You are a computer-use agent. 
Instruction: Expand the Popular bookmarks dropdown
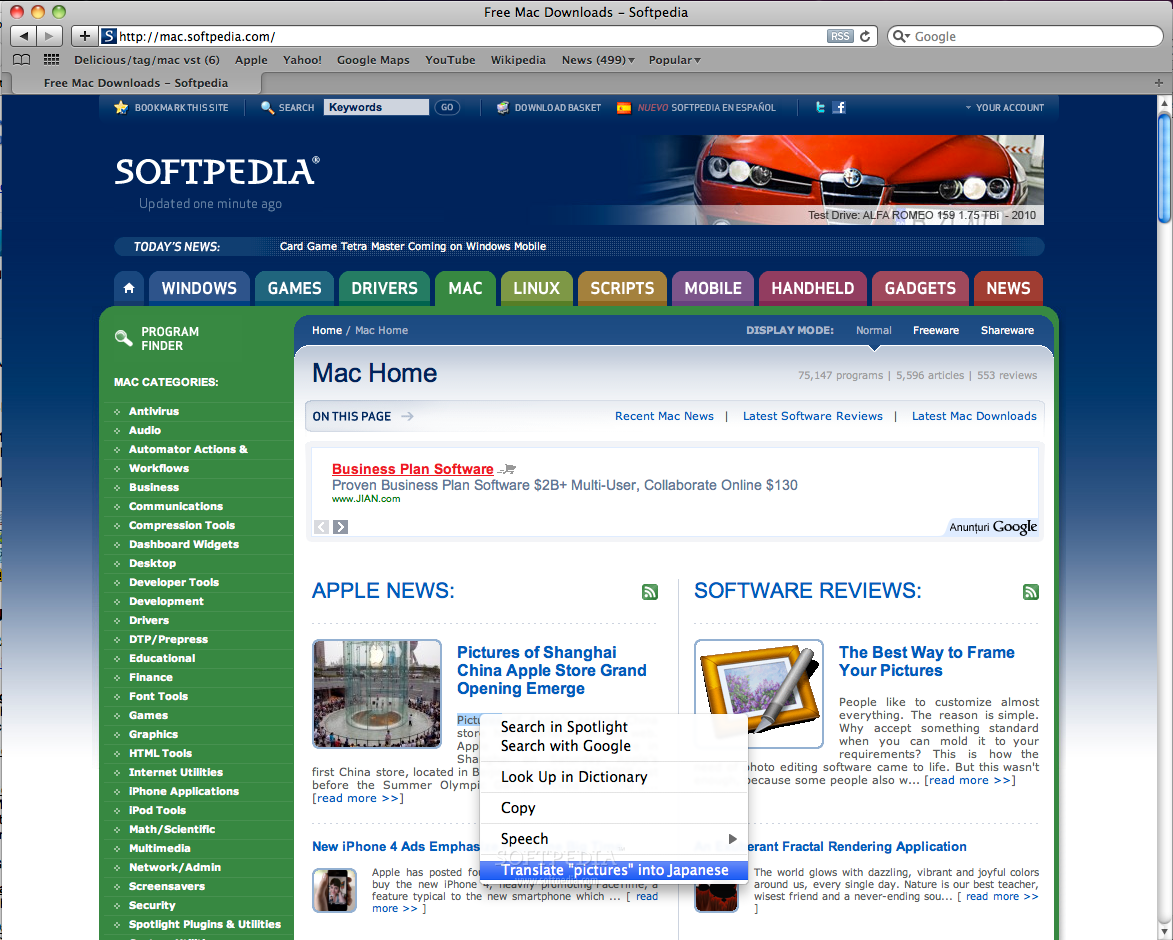coord(674,60)
